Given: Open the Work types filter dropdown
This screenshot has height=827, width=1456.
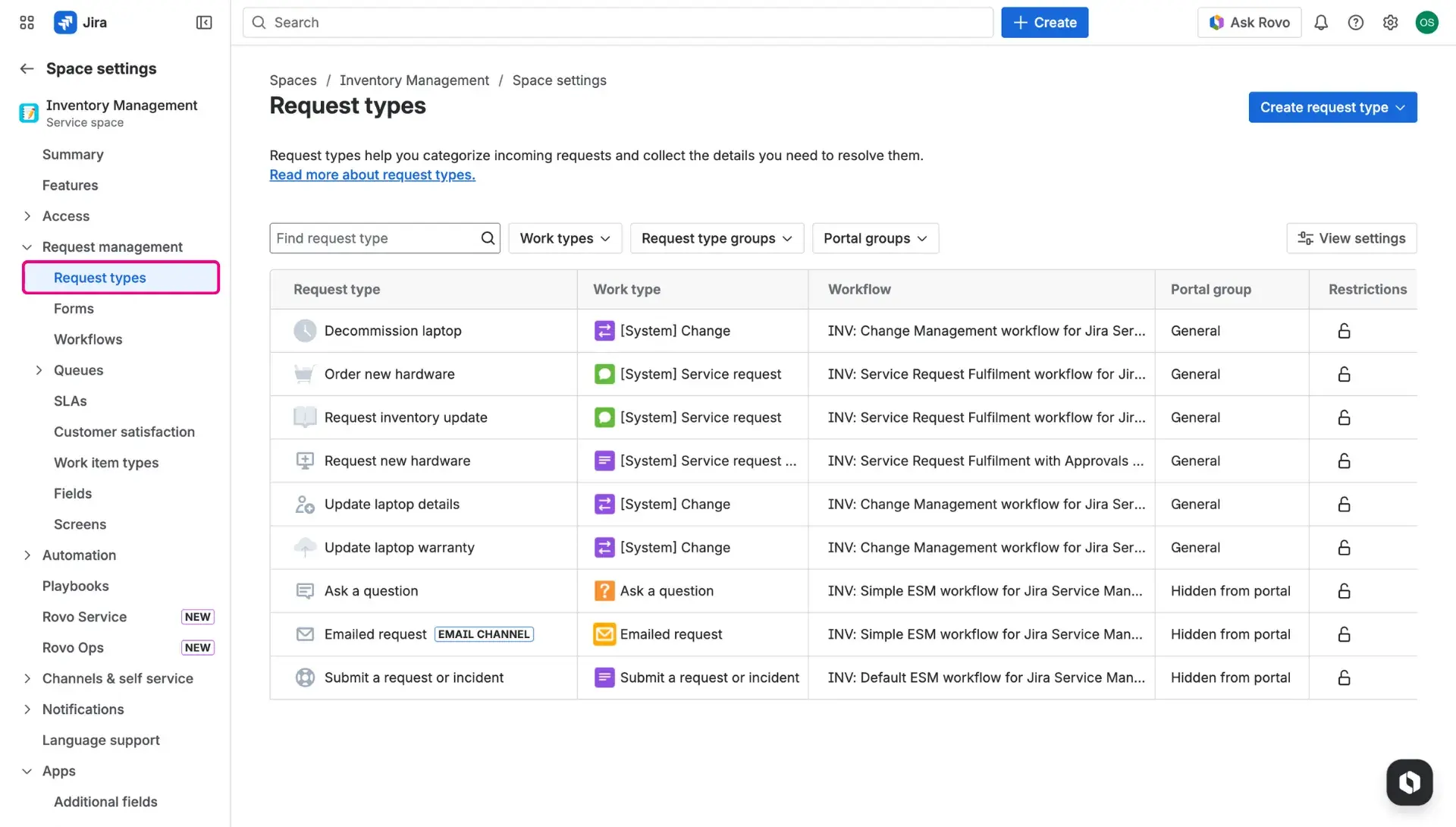Looking at the screenshot, I should 564,237.
